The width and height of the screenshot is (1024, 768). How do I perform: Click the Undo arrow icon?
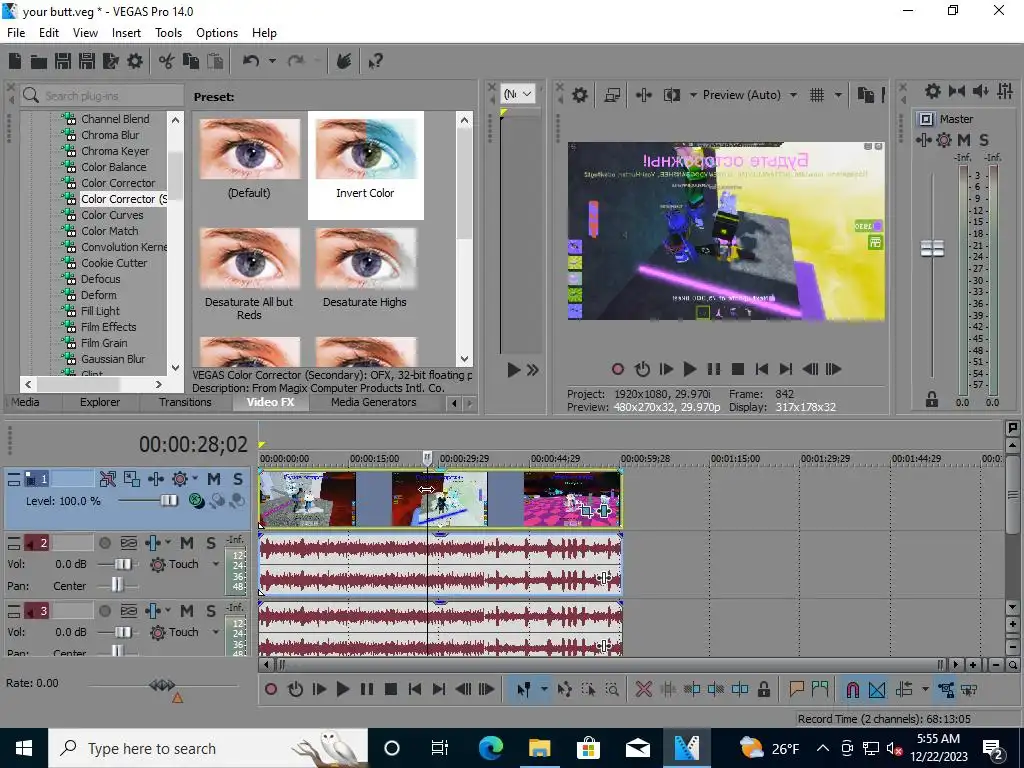(251, 61)
